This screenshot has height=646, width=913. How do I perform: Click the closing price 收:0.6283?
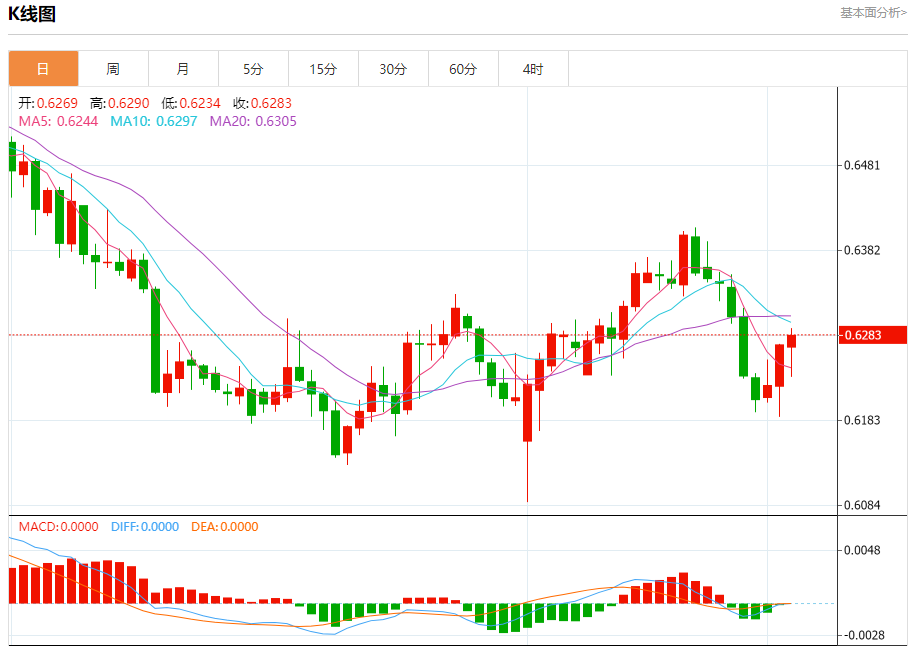pyautogui.click(x=262, y=103)
